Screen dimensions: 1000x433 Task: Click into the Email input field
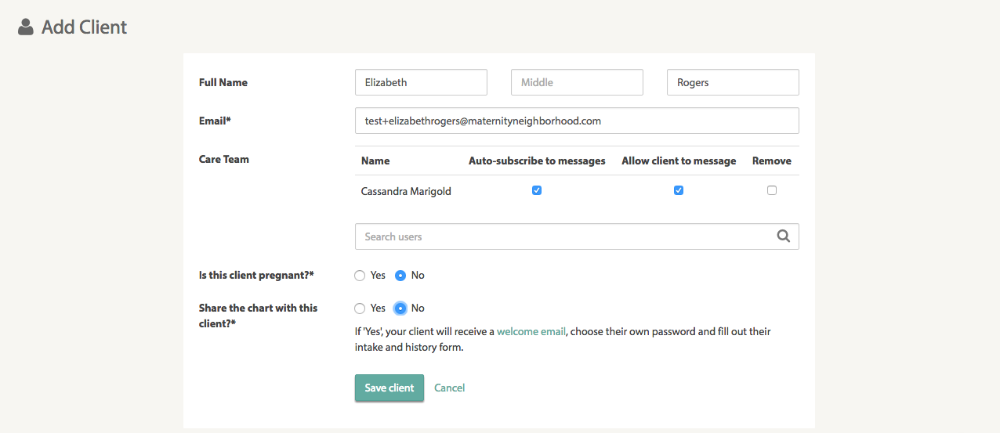pos(577,121)
